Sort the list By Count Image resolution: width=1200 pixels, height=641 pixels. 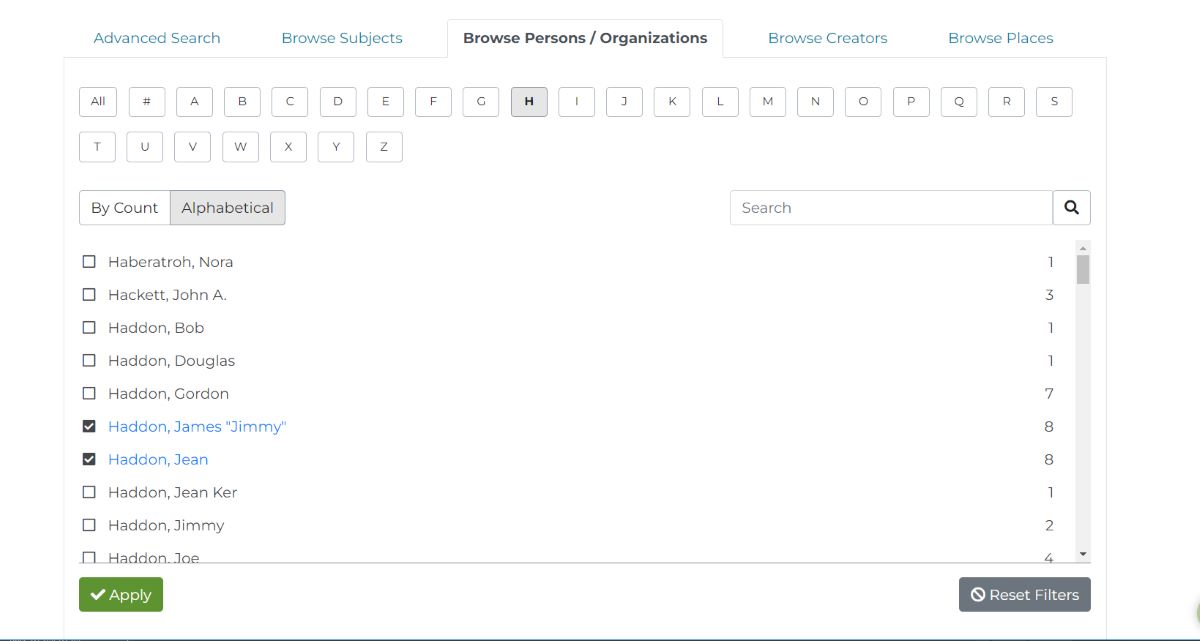coord(125,208)
